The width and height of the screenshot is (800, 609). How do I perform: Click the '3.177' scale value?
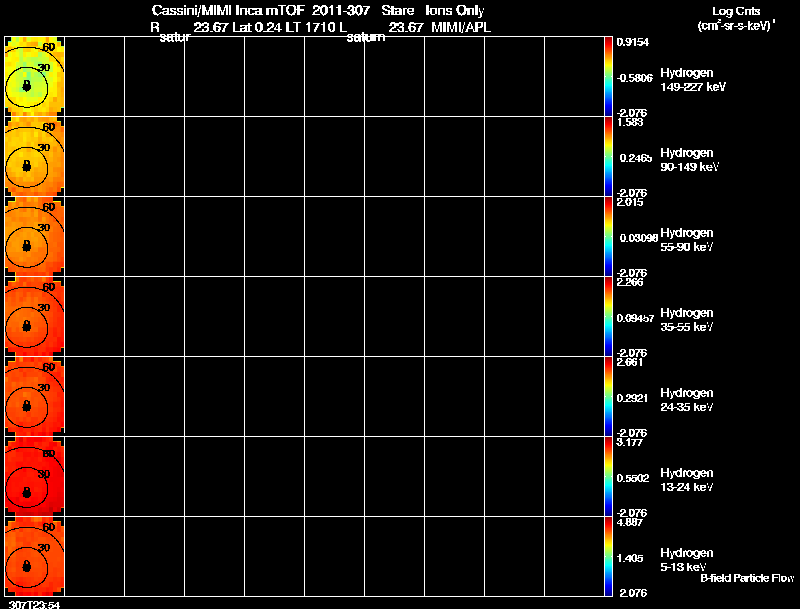(630, 442)
